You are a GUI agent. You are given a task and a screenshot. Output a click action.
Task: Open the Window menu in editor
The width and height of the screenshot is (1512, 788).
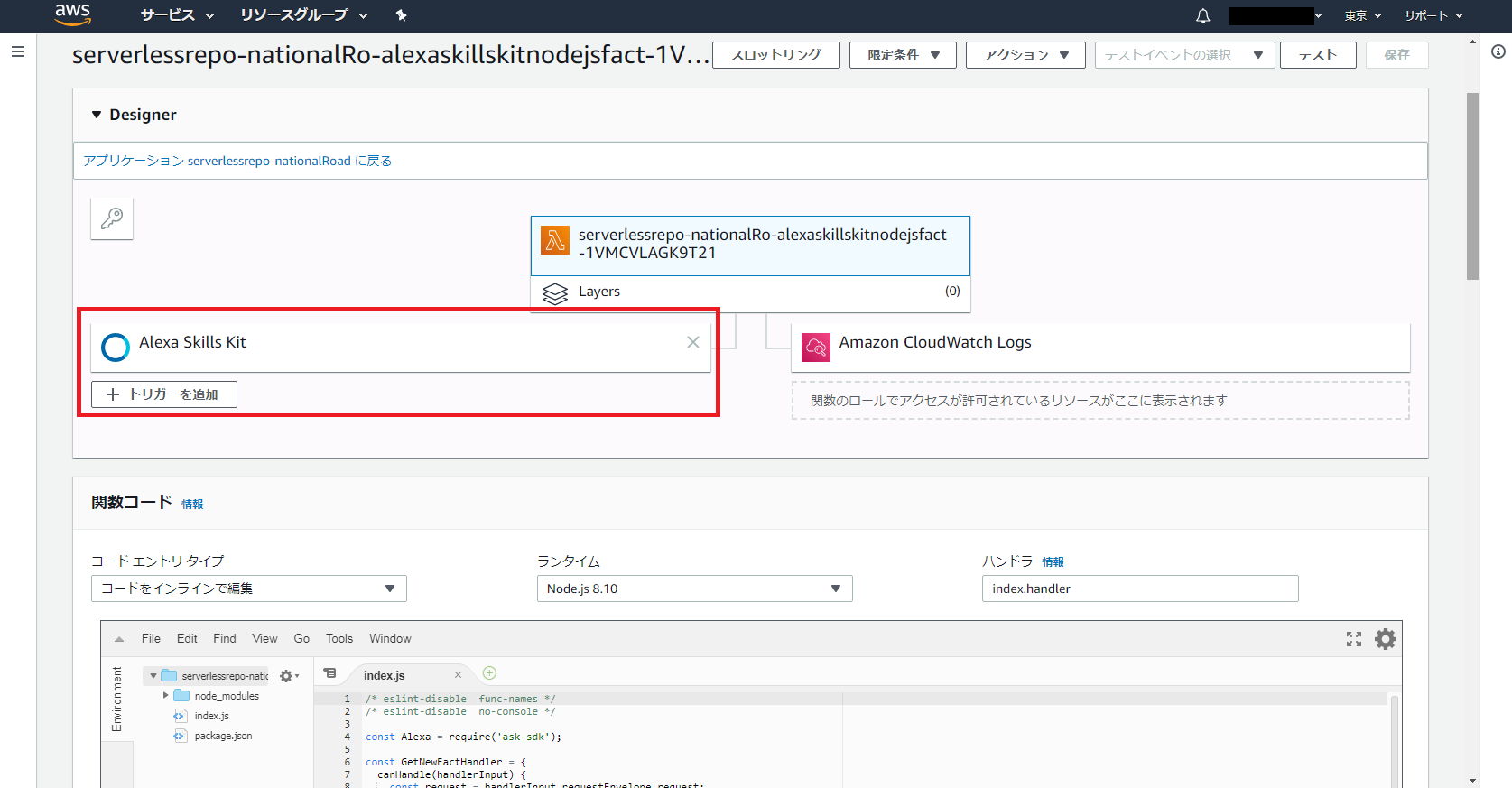(390, 638)
